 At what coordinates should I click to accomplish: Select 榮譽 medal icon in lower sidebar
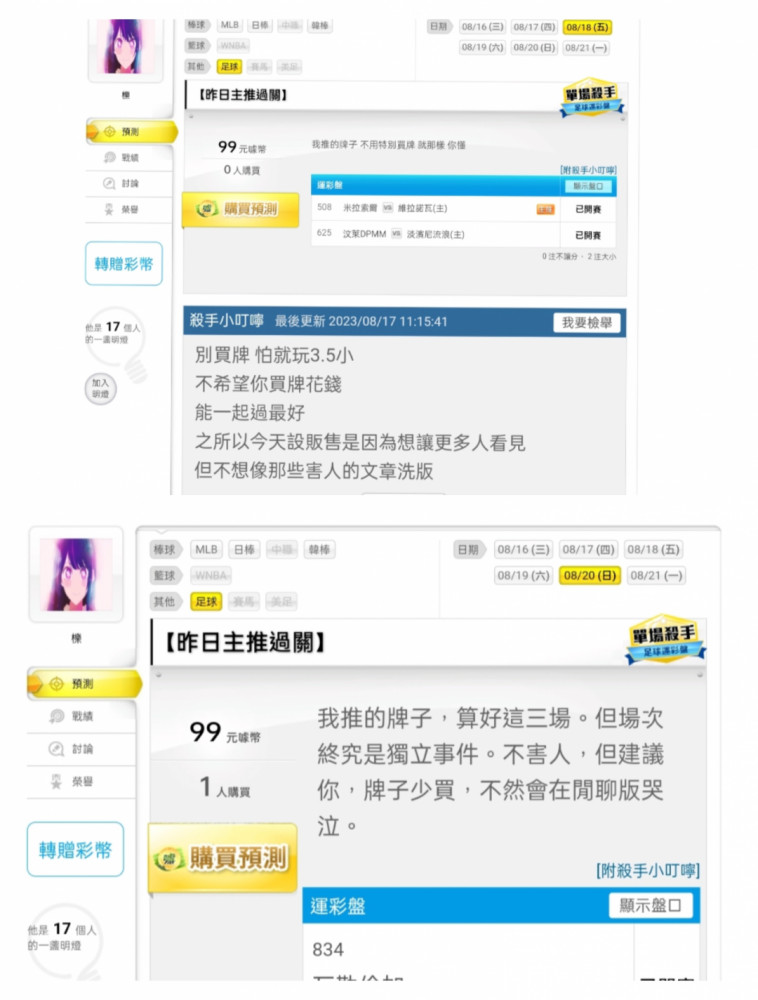click(56, 781)
